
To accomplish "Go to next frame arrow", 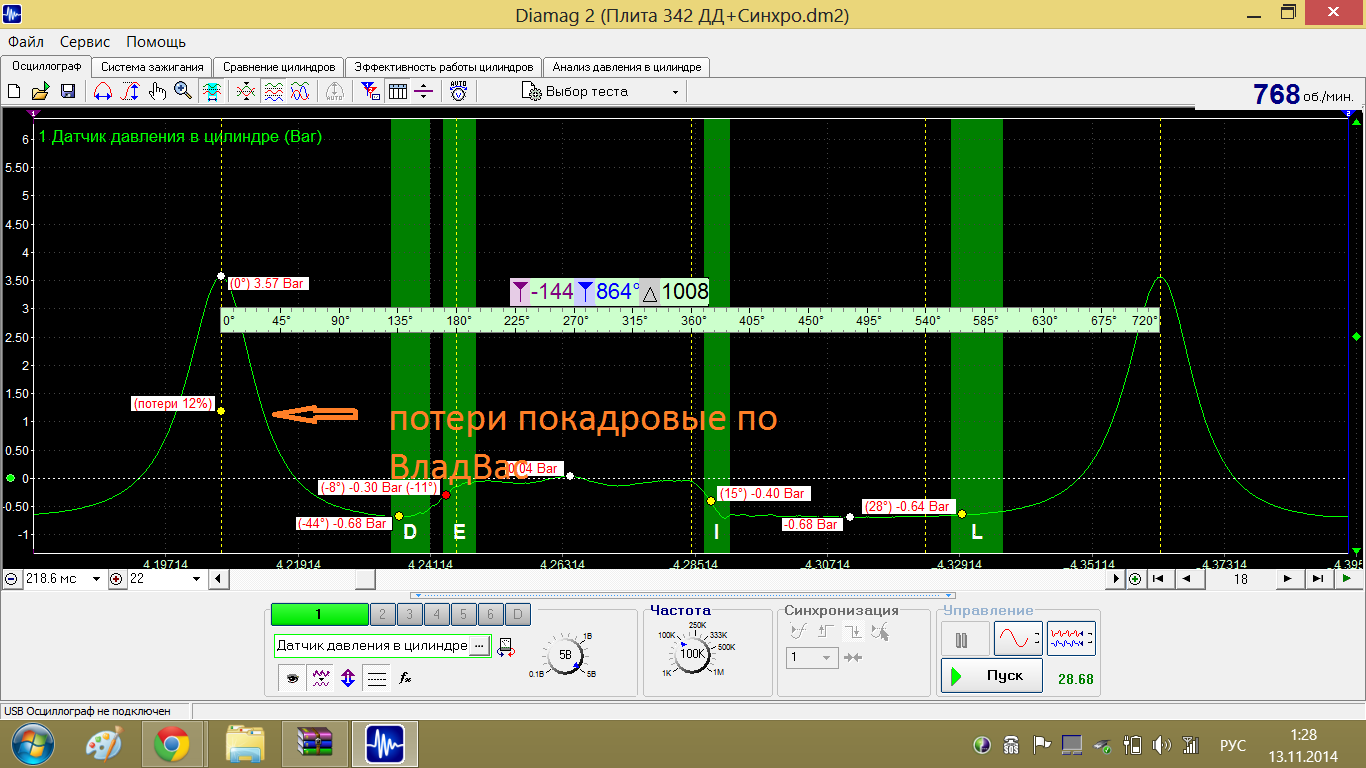I will coord(1290,578).
